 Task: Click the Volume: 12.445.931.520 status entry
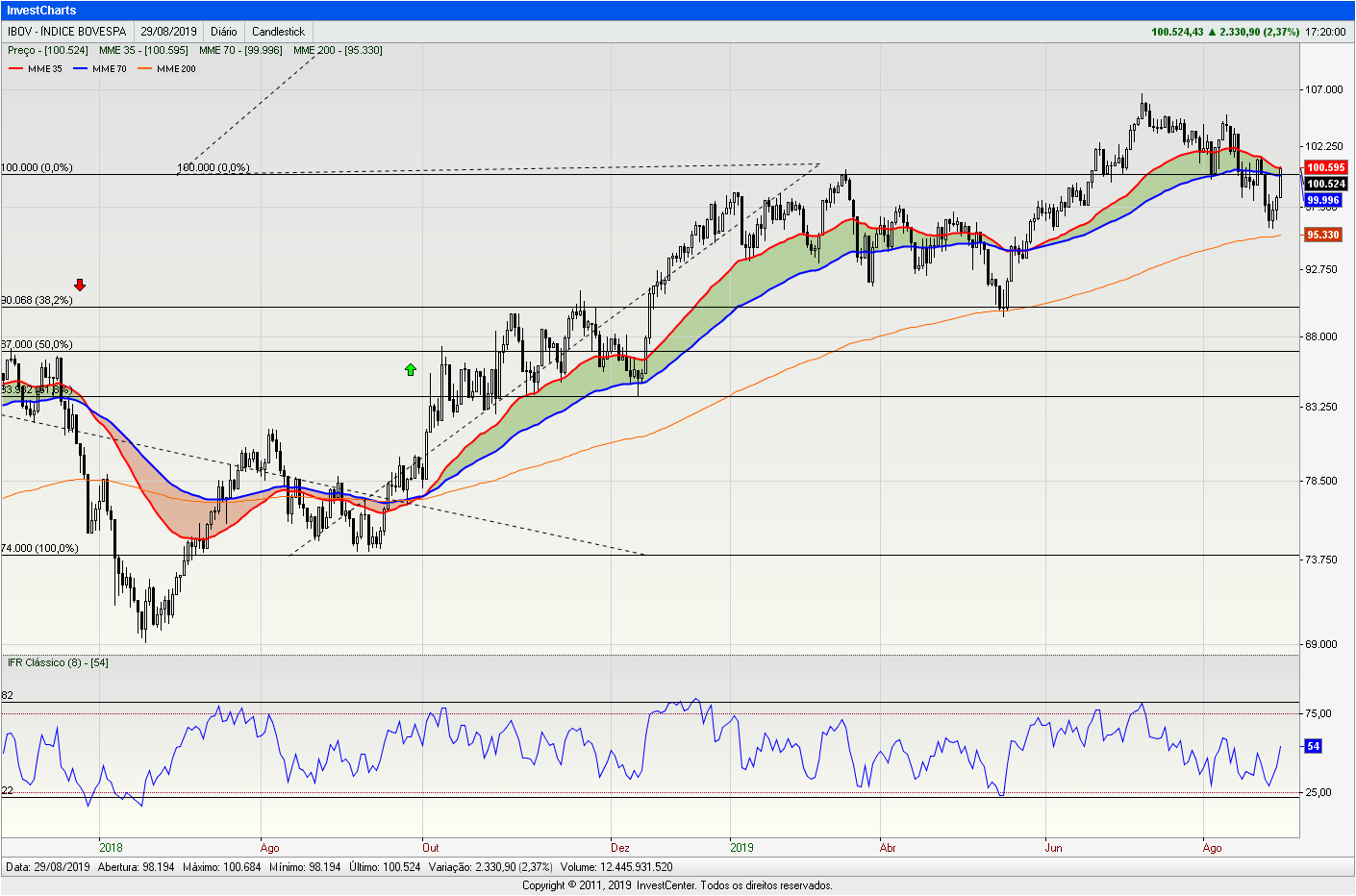point(616,867)
